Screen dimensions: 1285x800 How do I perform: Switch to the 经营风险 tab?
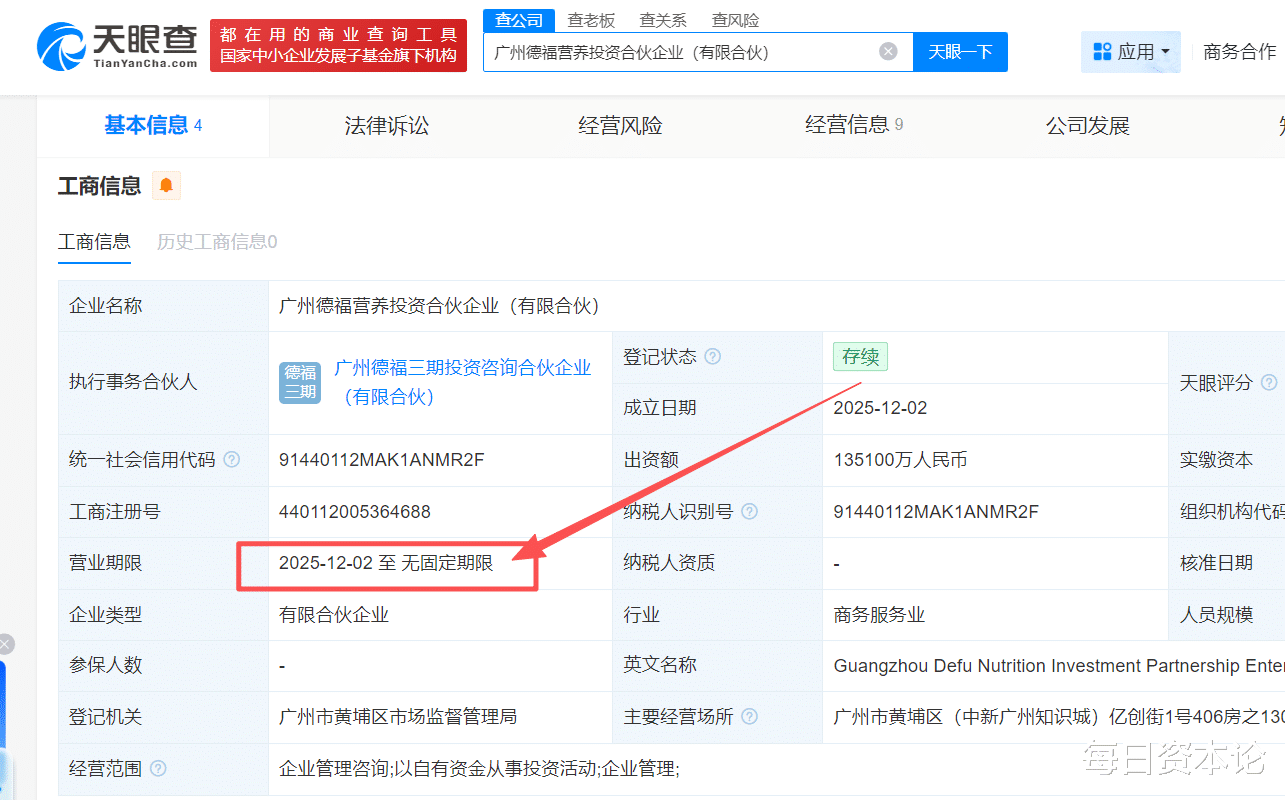(620, 126)
